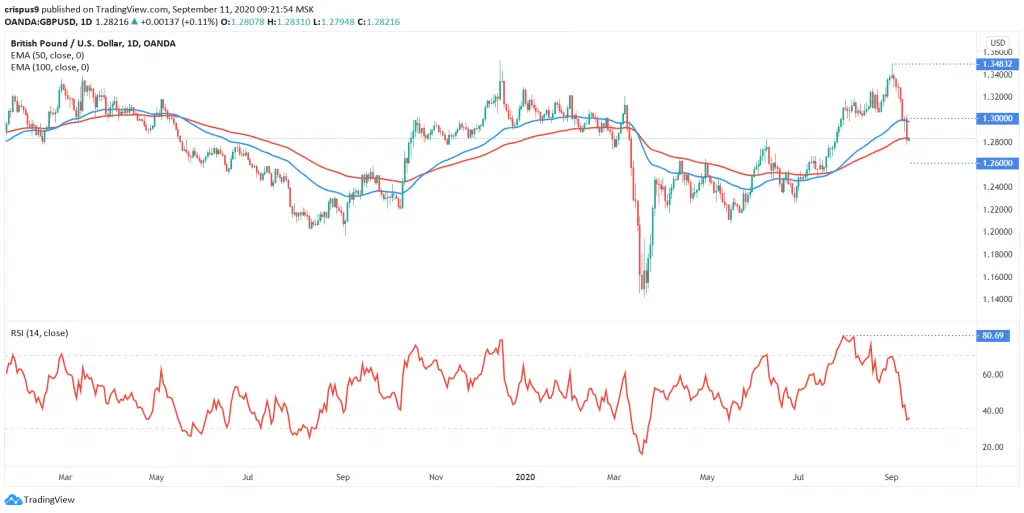Click the C:1.28216 close value in header

coord(377,22)
